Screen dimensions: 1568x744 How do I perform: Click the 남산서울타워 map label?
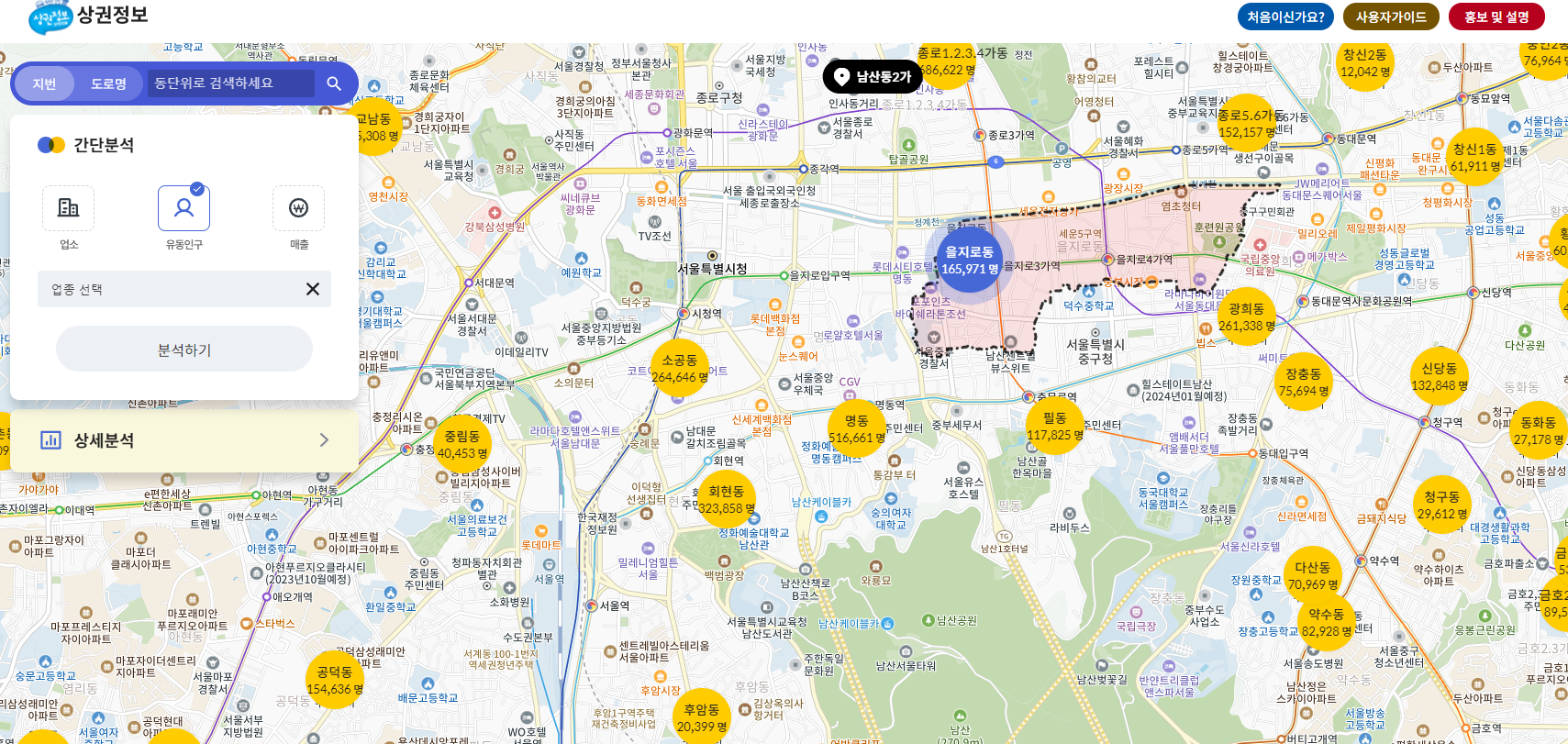pos(906,666)
